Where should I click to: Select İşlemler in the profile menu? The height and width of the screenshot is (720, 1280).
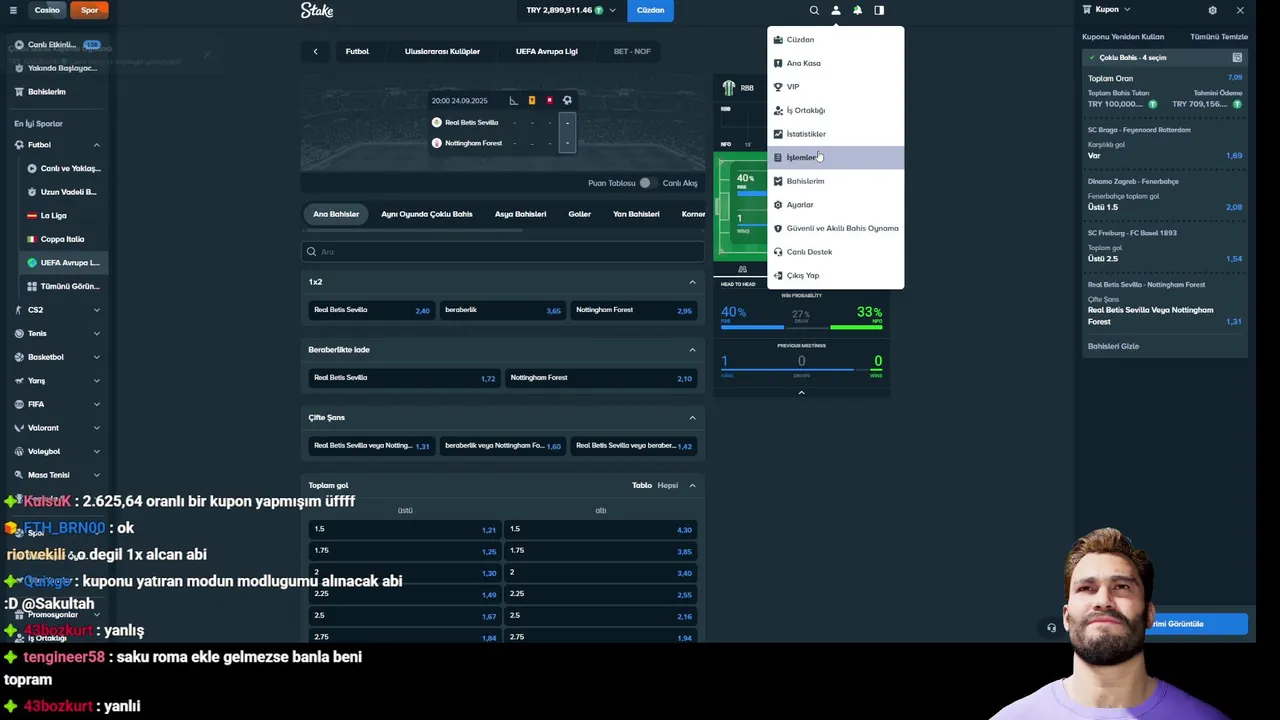pyautogui.click(x=835, y=158)
